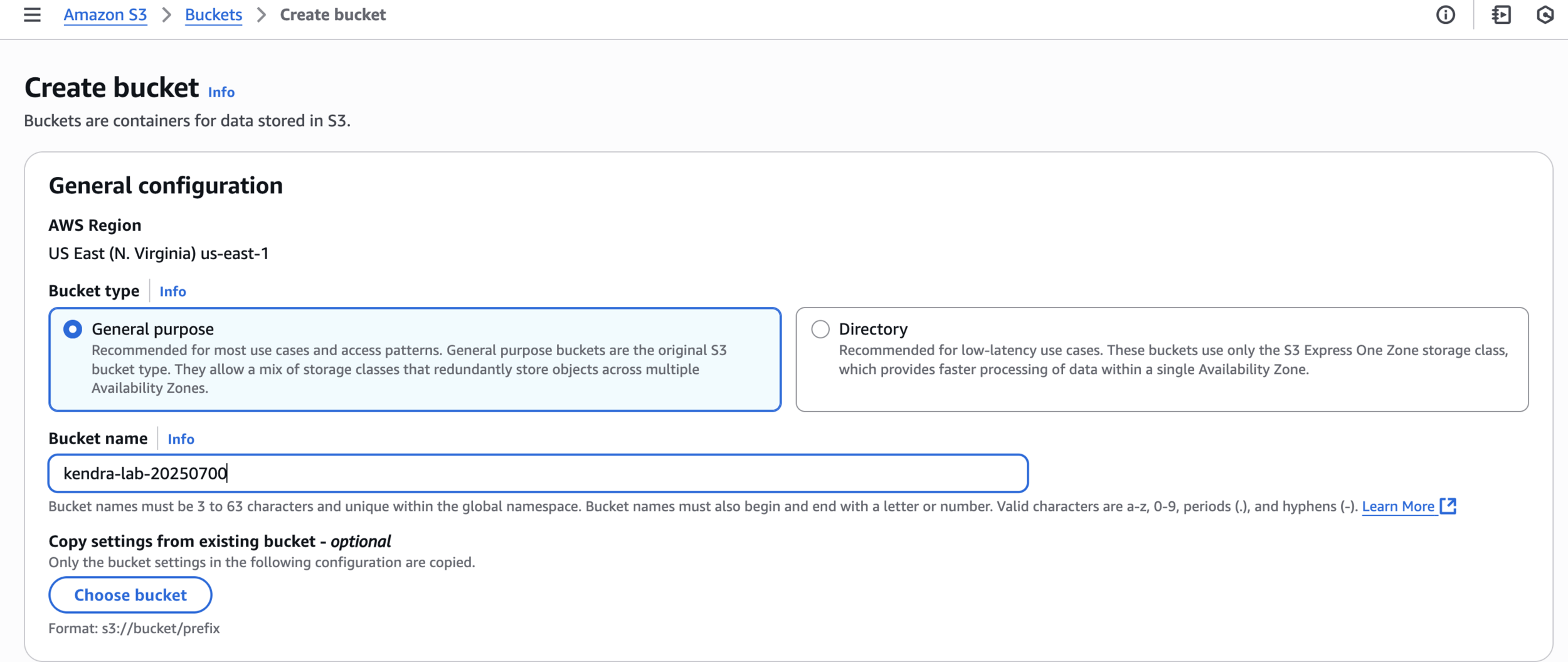This screenshot has width=1568, height=662.
Task: Open the info help panel icon
Action: [x=1445, y=14]
